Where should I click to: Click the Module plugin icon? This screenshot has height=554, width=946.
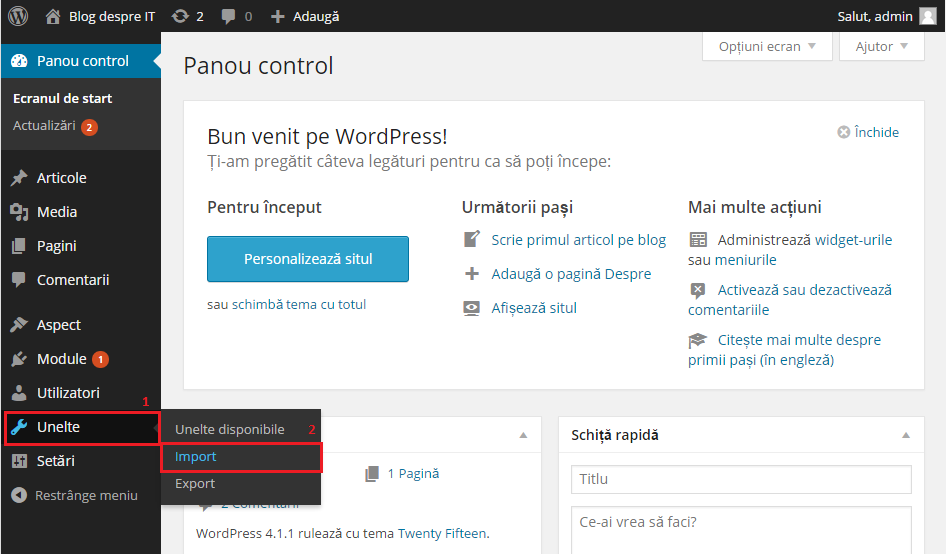click(19, 359)
